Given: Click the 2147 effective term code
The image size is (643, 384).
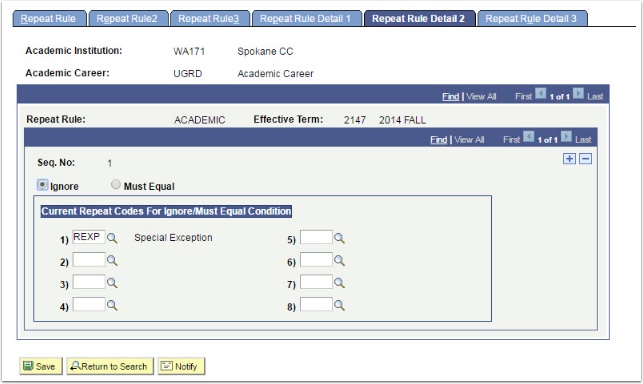Looking at the screenshot, I should 355,120.
